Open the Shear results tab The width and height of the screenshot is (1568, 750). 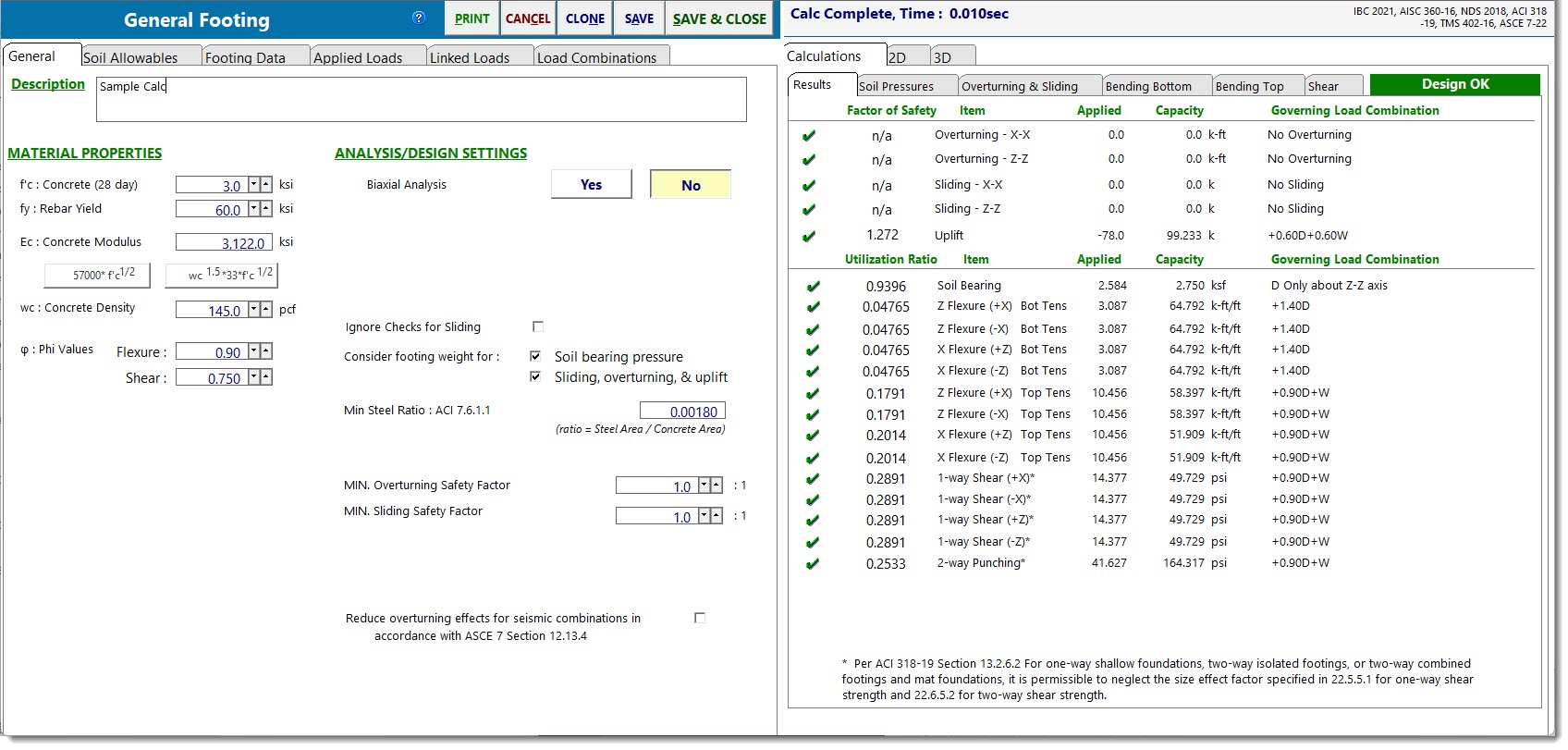click(x=1334, y=86)
